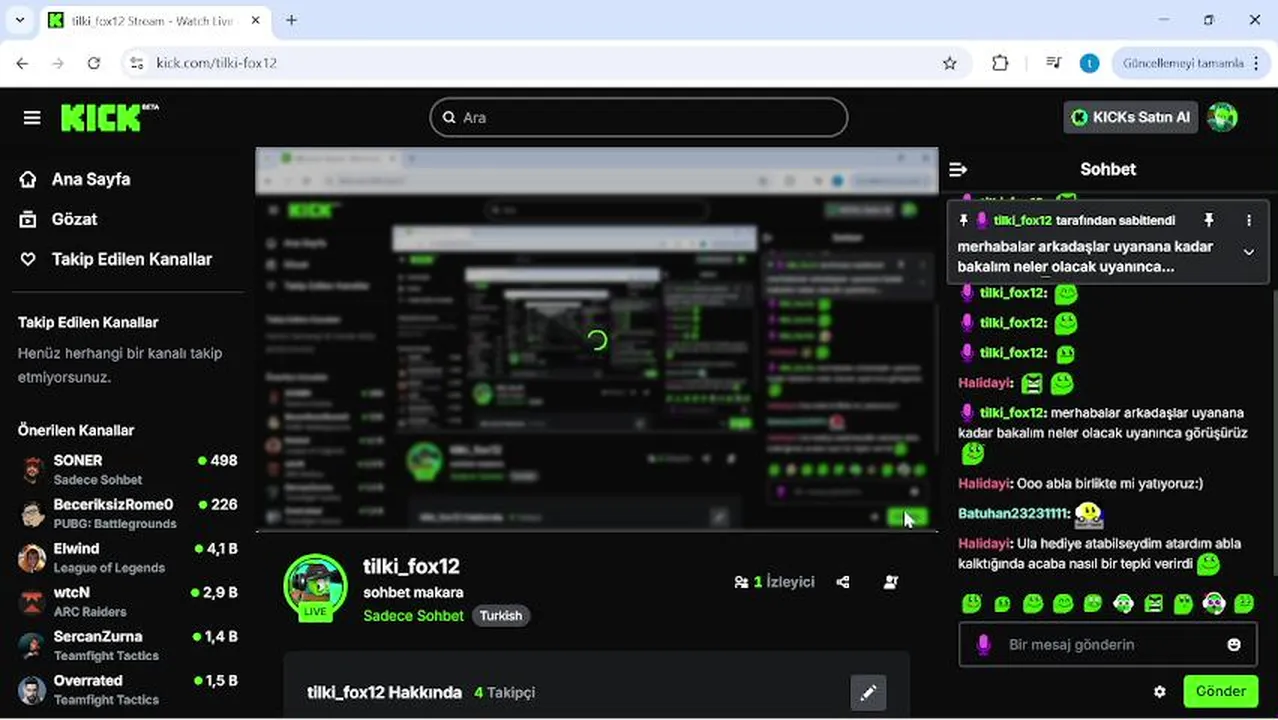Unpin the pinned chat message

pos(1208,220)
